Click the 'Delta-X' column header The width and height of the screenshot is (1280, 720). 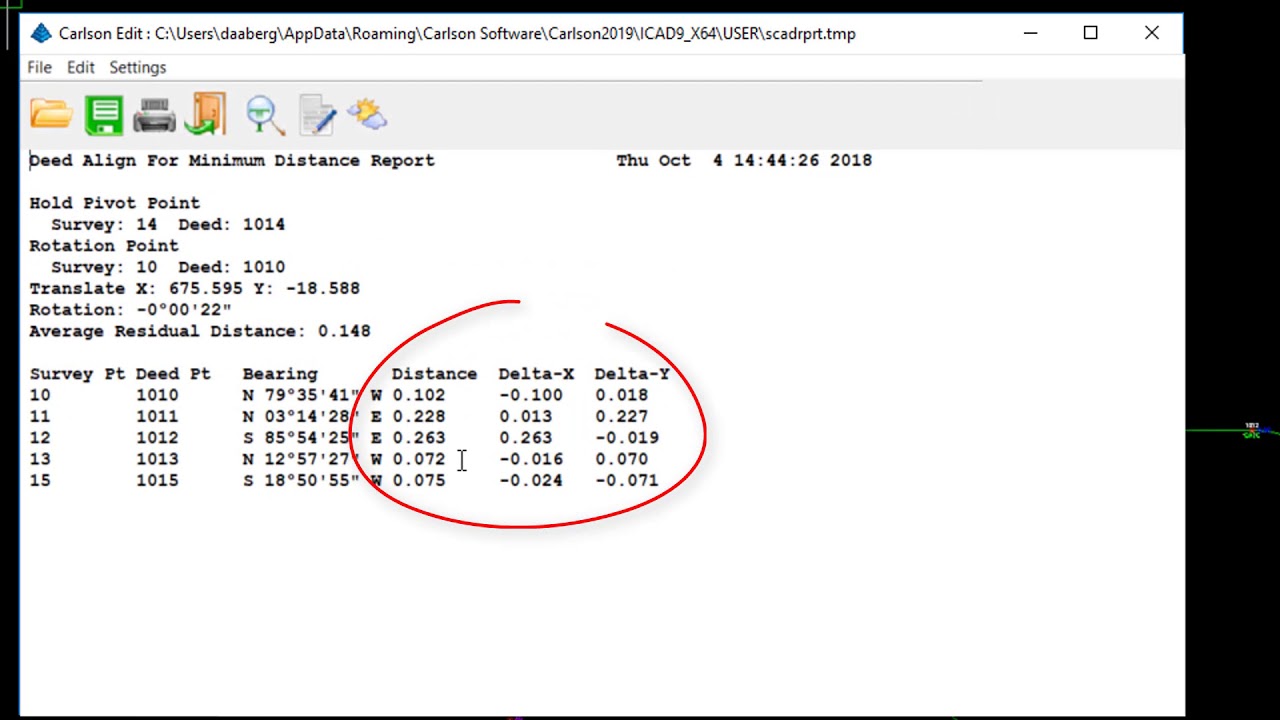tap(536, 374)
